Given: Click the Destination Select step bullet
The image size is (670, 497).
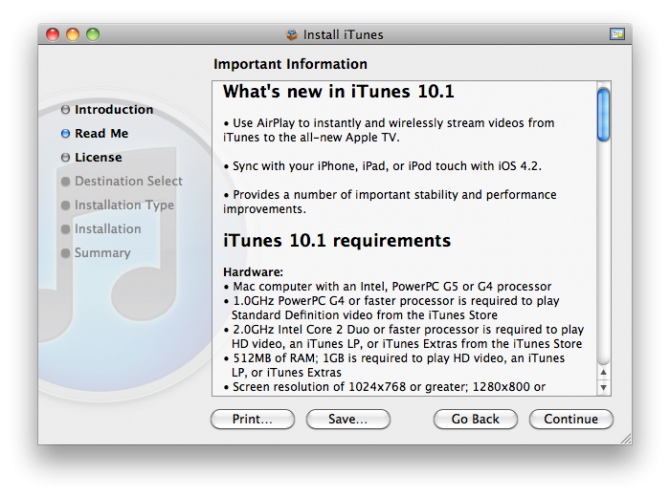Looking at the screenshot, I should click(x=65, y=182).
